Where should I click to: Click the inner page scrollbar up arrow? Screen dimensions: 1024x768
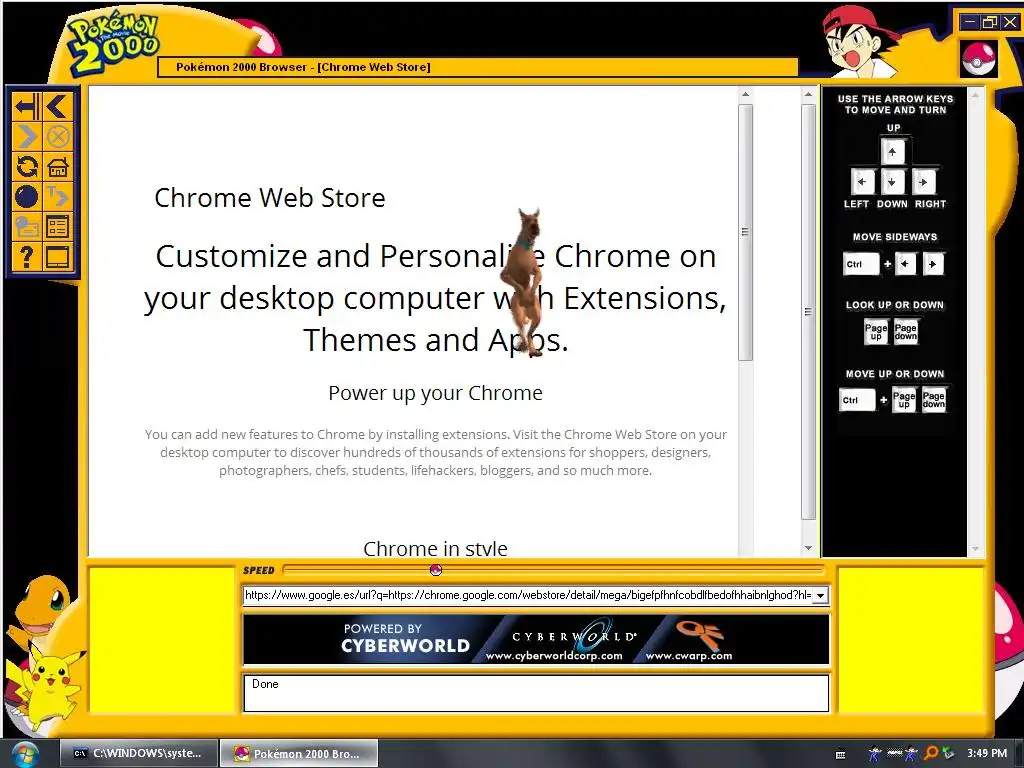[745, 95]
